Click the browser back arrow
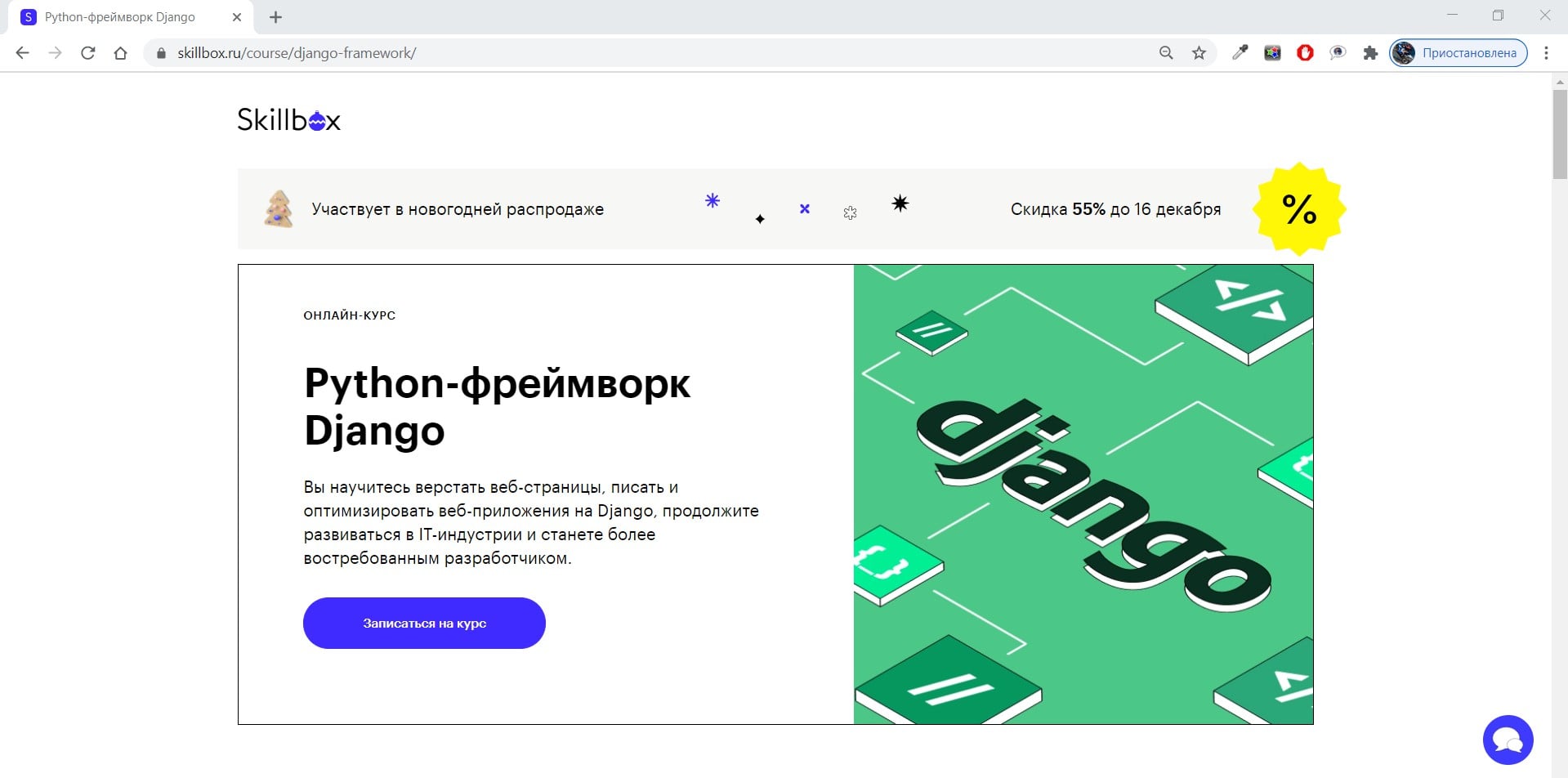The height and width of the screenshot is (778, 1568). point(22,53)
